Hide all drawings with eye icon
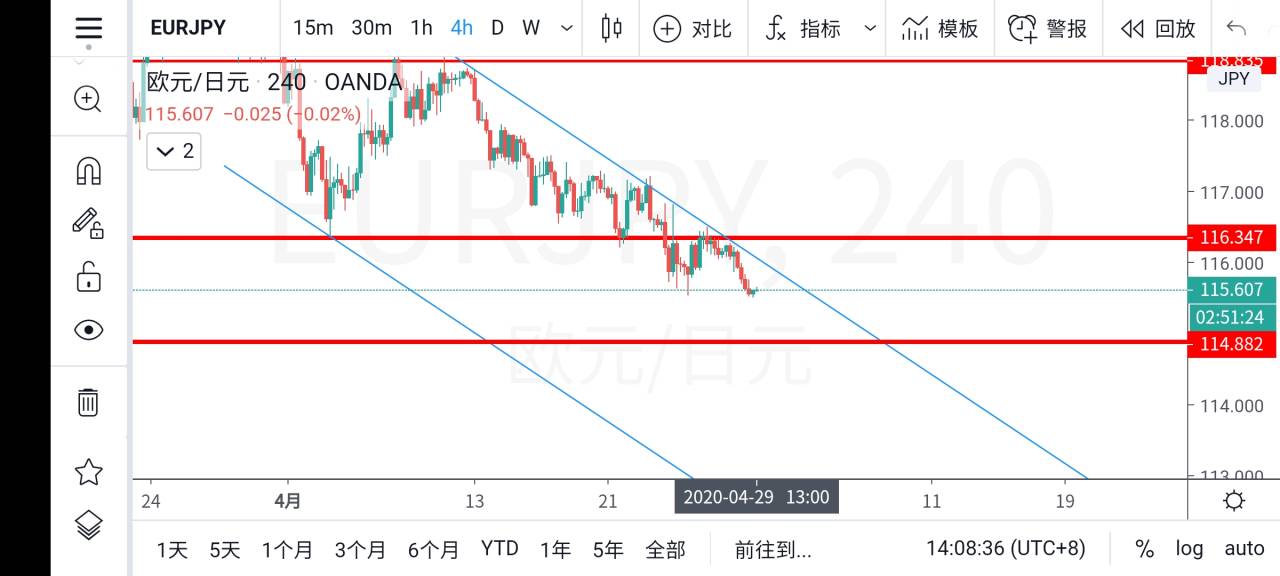Image resolution: width=1280 pixels, height=576 pixels. point(88,330)
